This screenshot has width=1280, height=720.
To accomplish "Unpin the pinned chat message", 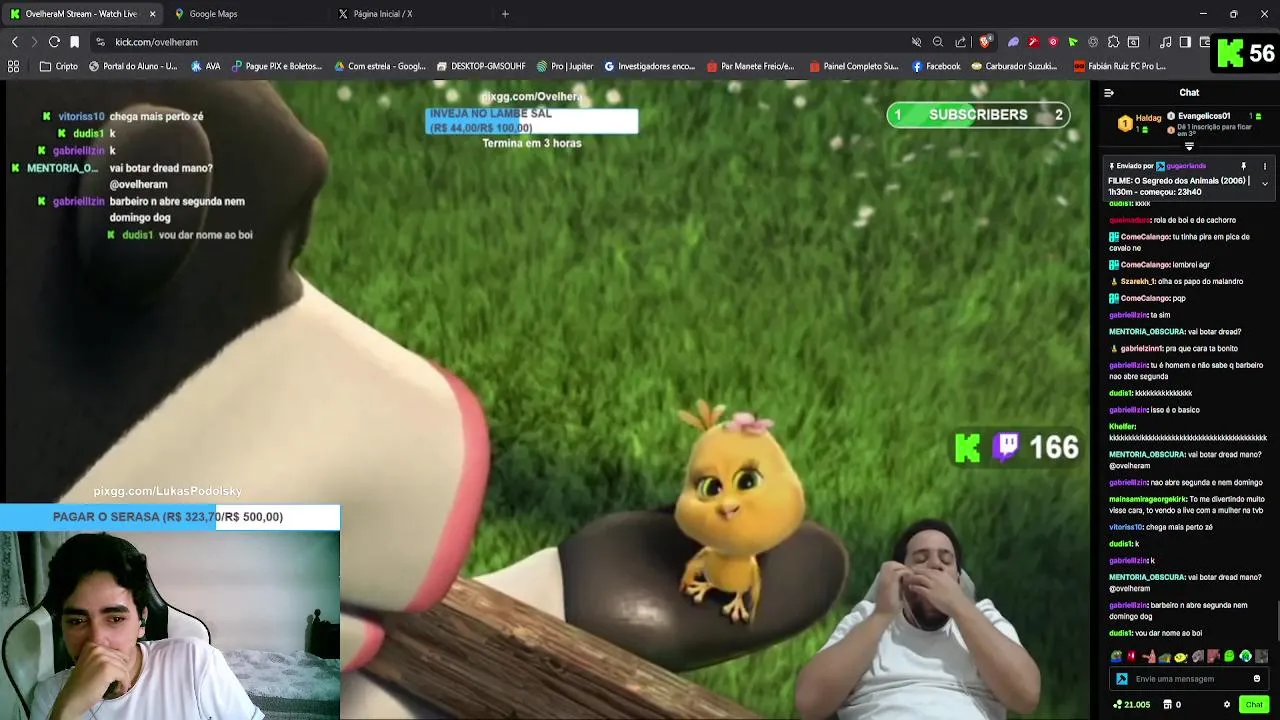I will pyautogui.click(x=1244, y=166).
